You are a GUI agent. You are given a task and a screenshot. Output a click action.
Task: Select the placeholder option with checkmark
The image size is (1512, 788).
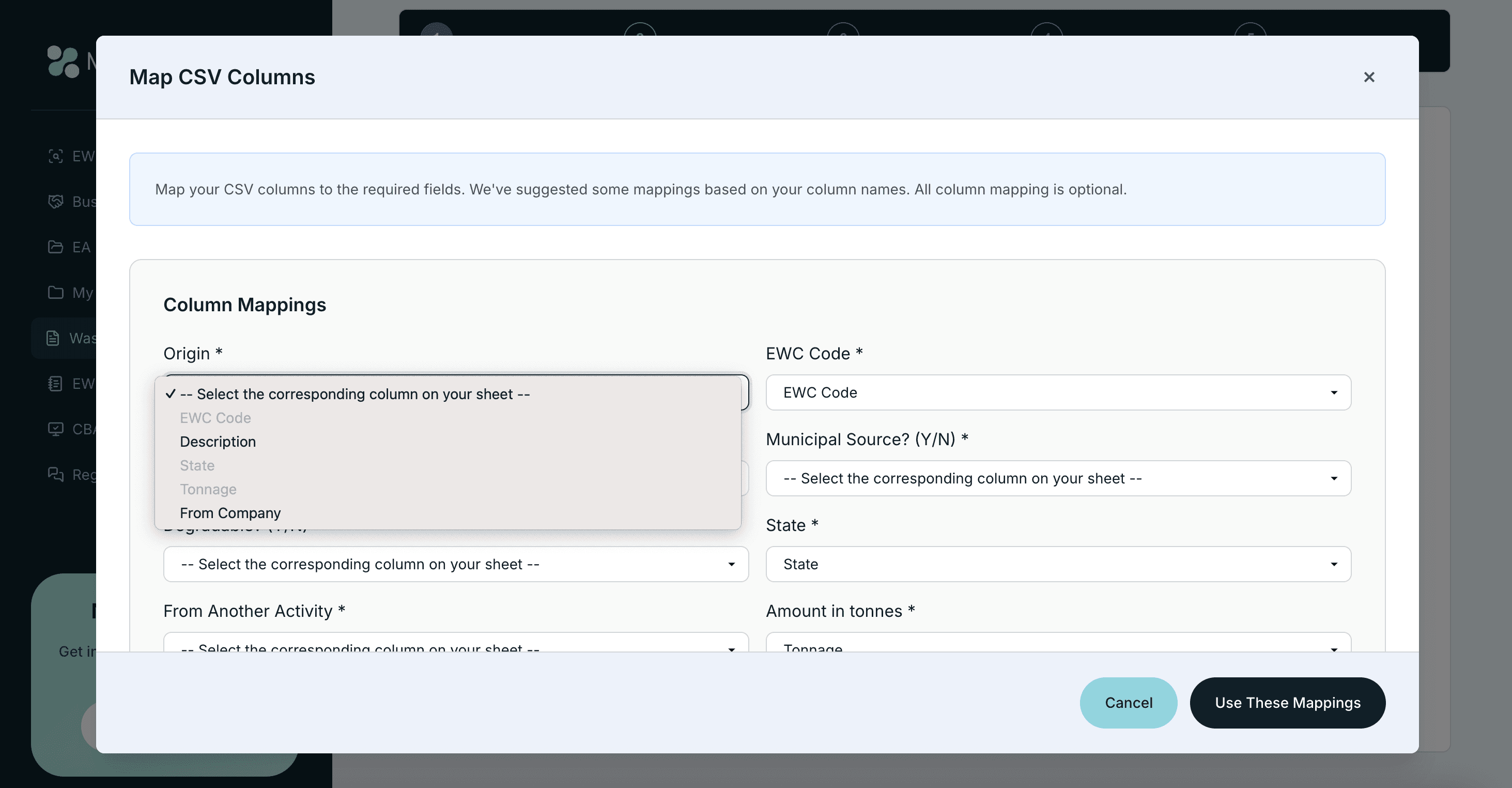354,394
